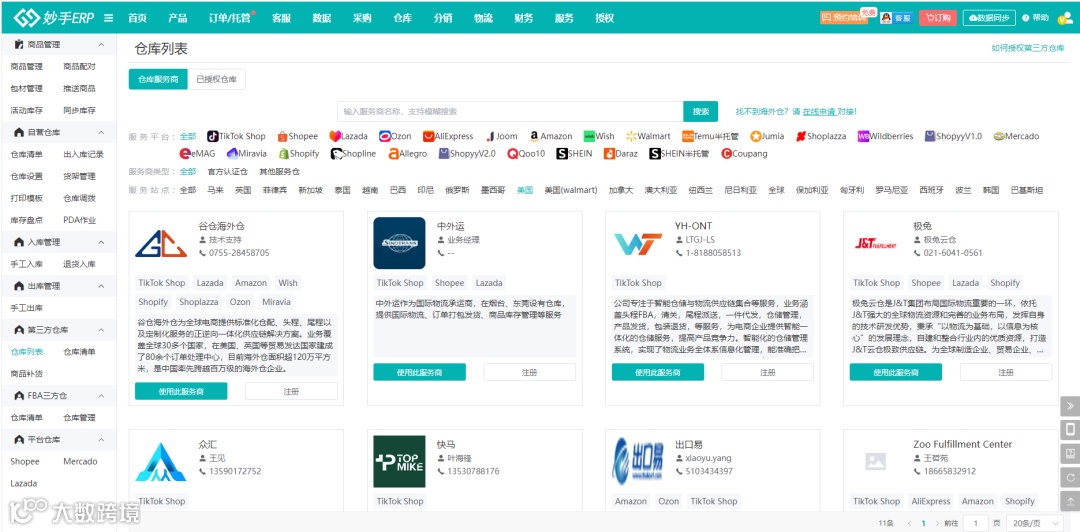Filter by the Shopline platform
Screen dimensions: 1080x532
point(353,154)
